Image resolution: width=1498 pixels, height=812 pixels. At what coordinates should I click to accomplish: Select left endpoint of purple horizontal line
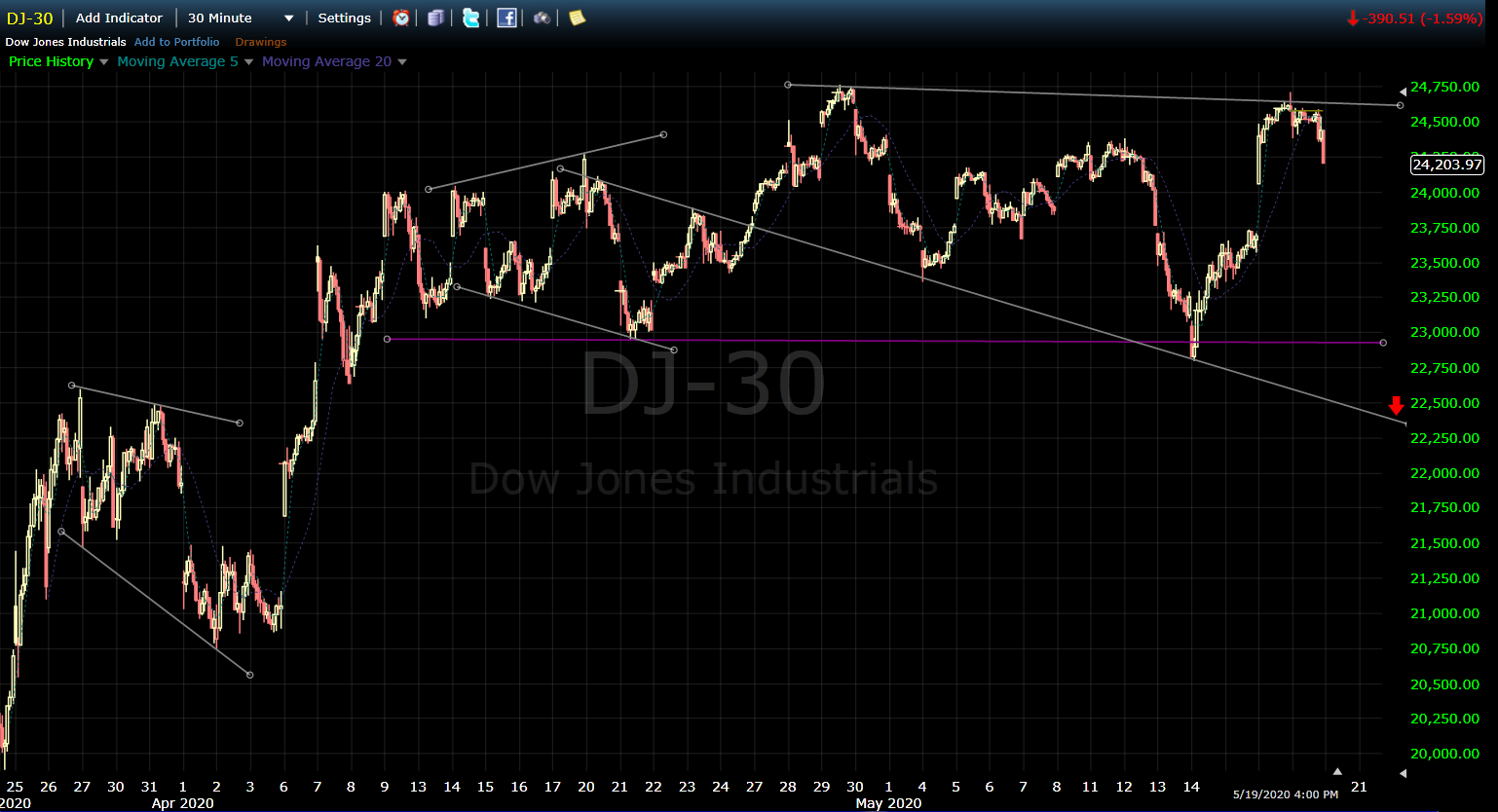387,339
